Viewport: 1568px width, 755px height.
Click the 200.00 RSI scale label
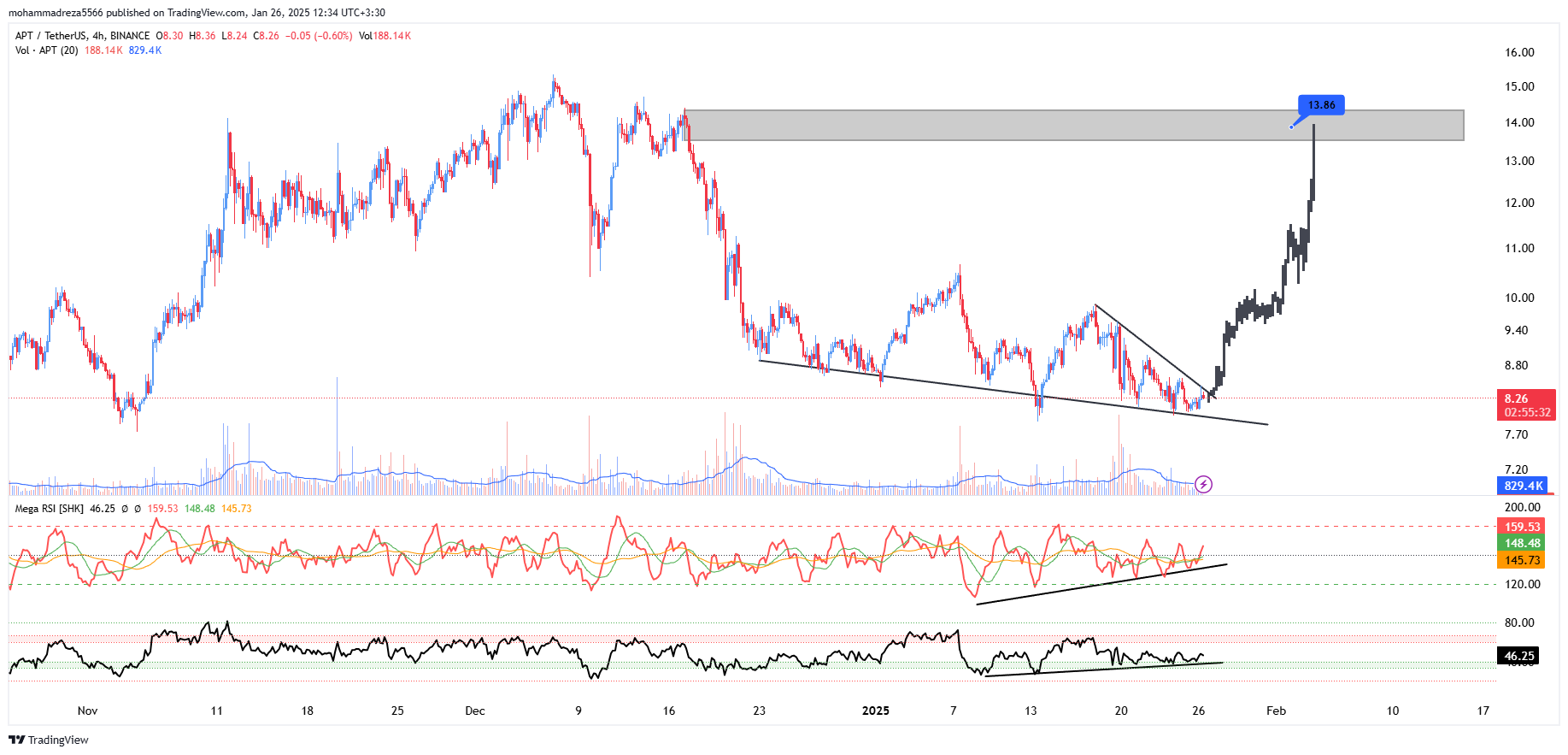[1522, 507]
